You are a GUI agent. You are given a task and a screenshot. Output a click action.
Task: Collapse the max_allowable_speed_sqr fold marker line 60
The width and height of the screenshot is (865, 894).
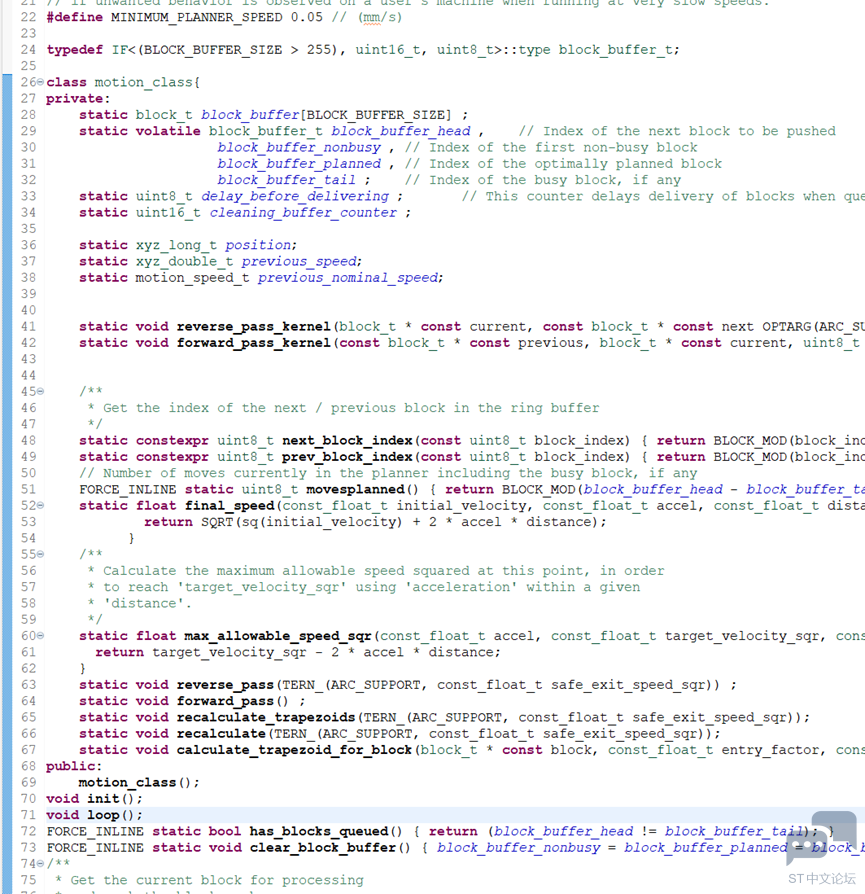point(40,635)
